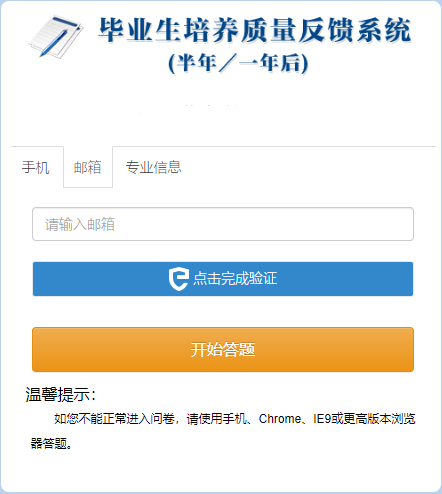
Task: Open the 专业信息 tab
Action: click(153, 167)
